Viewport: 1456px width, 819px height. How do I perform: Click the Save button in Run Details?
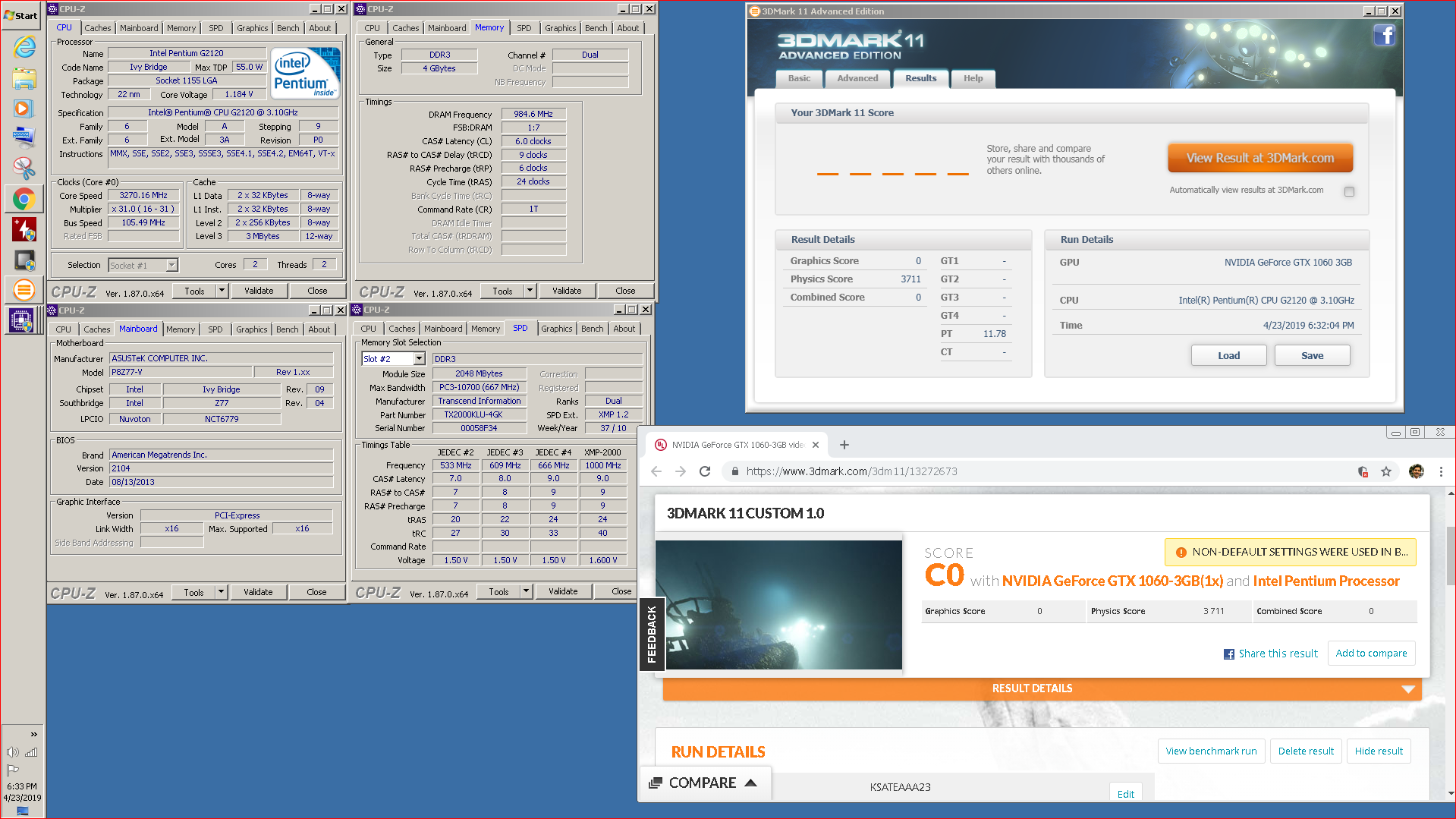click(1312, 355)
